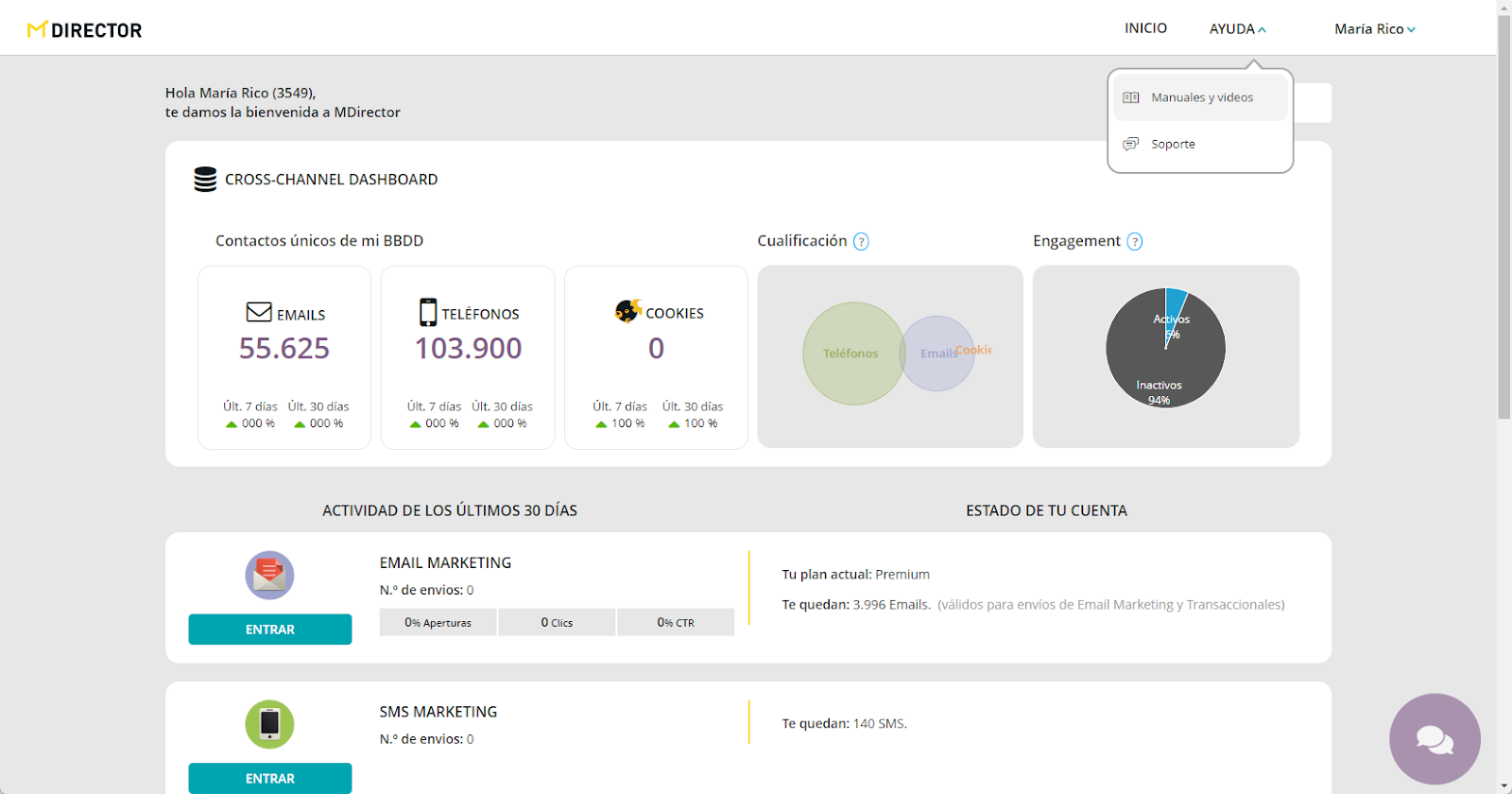Screen dimensions: 1512x794
Task: Expand the María Rico user menu
Action: click(x=1374, y=29)
